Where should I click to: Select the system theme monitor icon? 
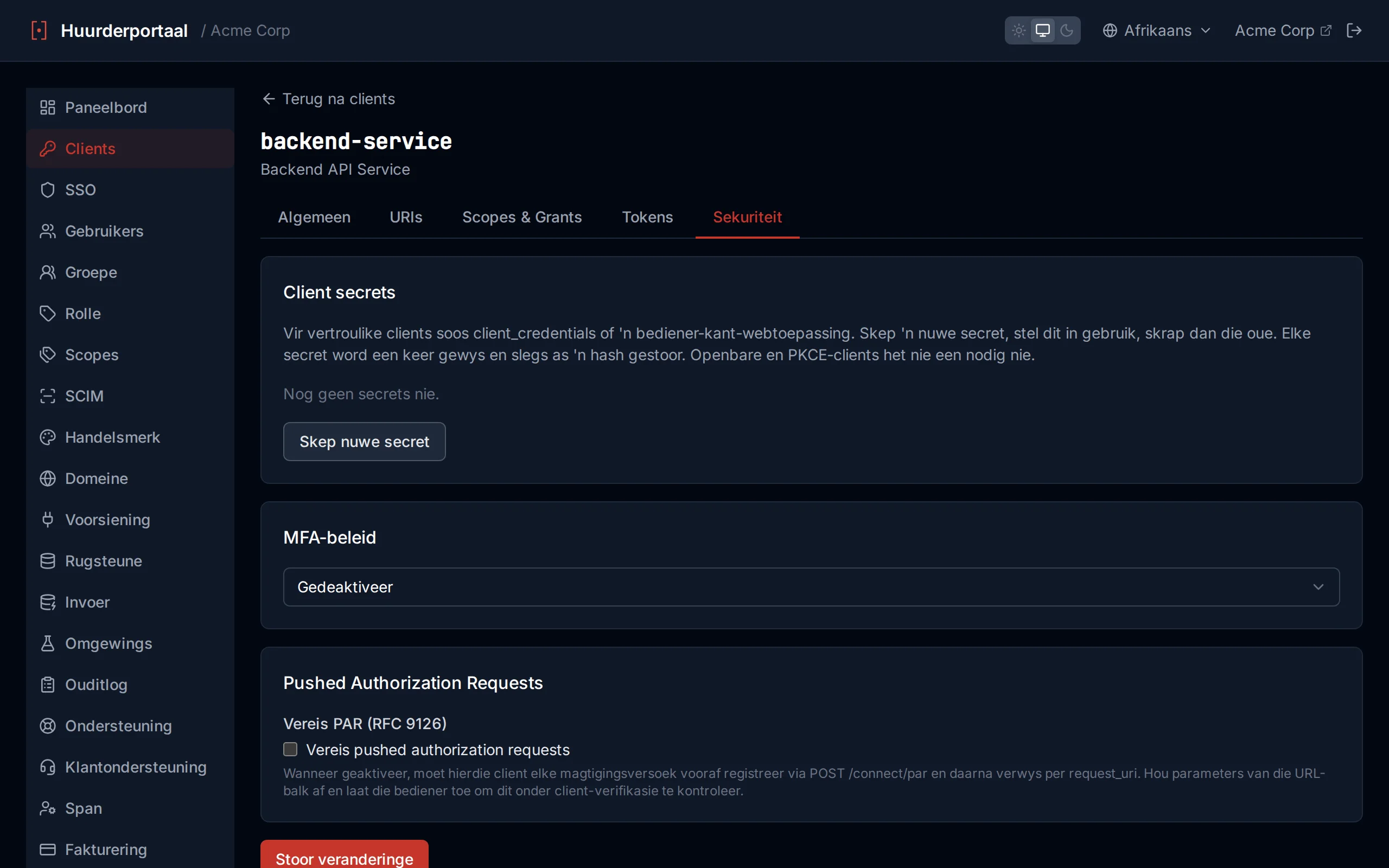coord(1042,30)
